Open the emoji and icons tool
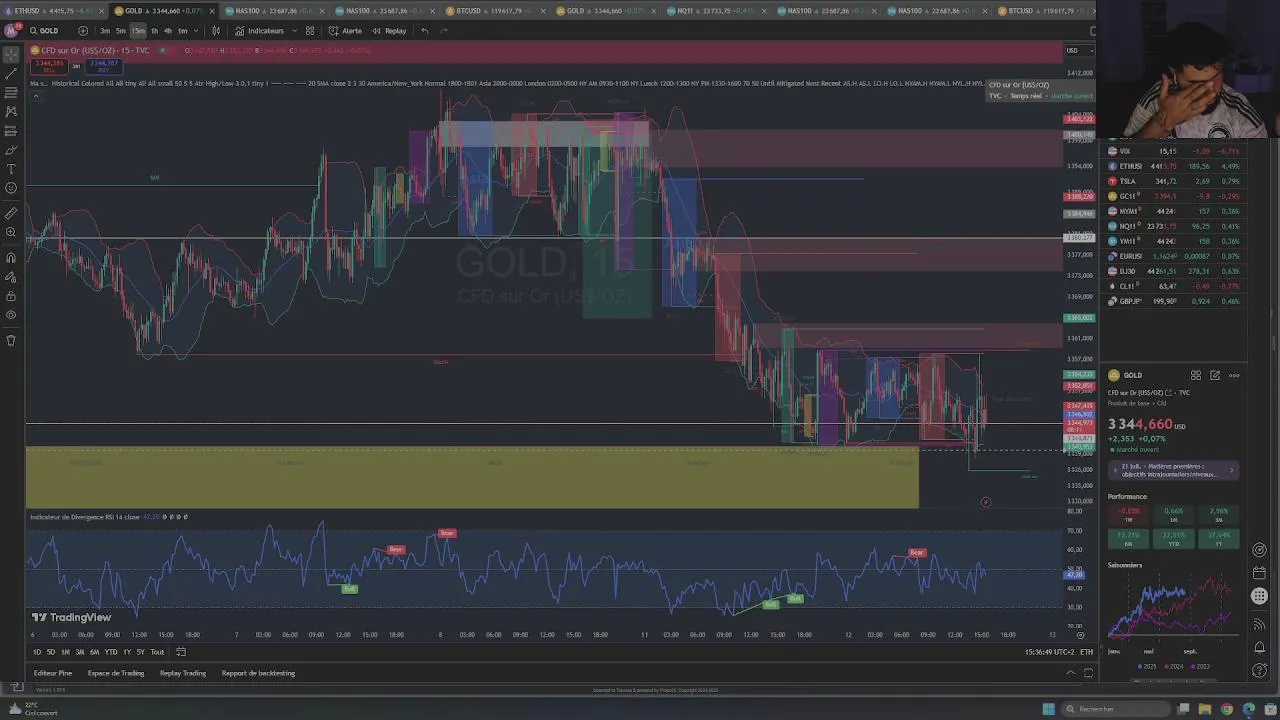This screenshot has width=1280, height=720. (x=11, y=188)
